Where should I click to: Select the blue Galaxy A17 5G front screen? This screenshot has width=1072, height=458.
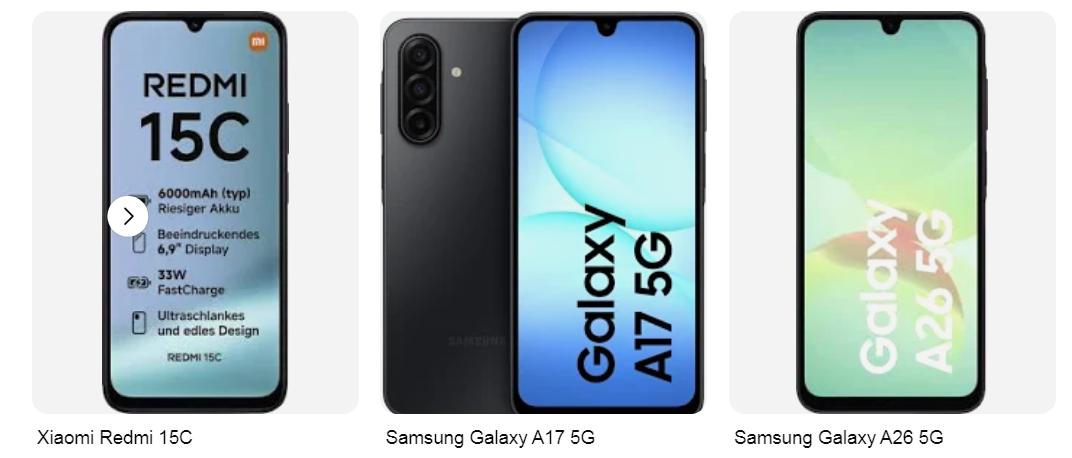(x=607, y=213)
